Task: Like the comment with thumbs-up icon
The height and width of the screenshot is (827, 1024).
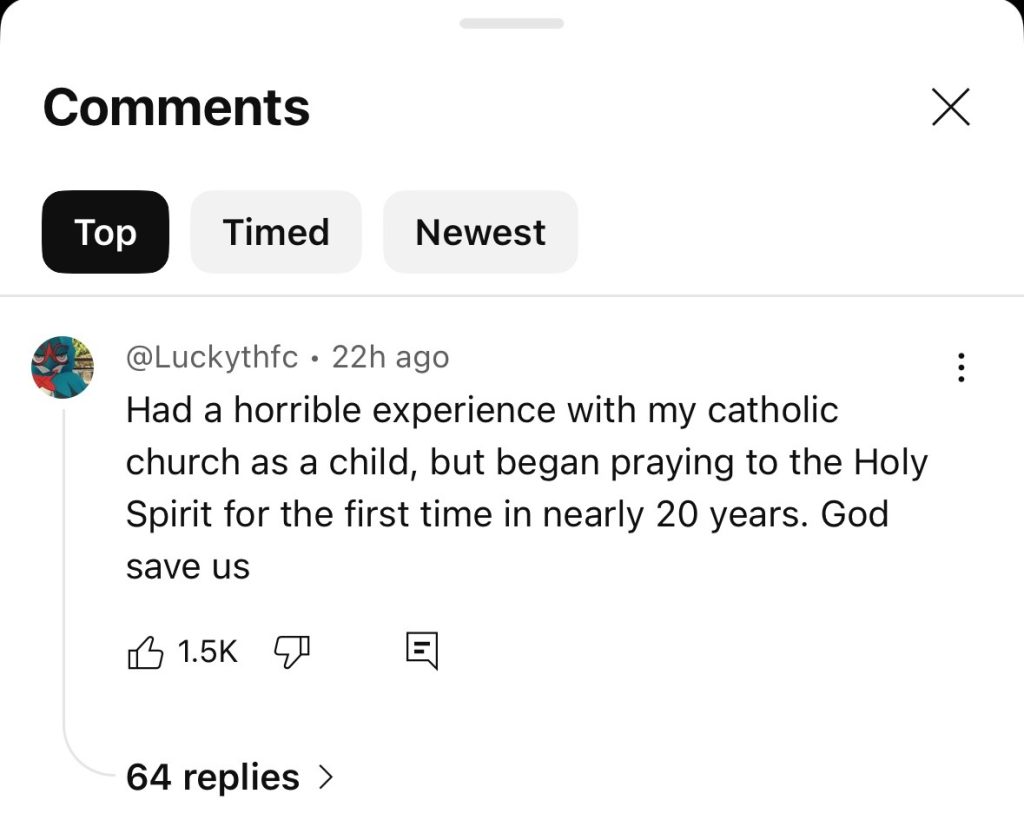Action: pyautogui.click(x=146, y=652)
